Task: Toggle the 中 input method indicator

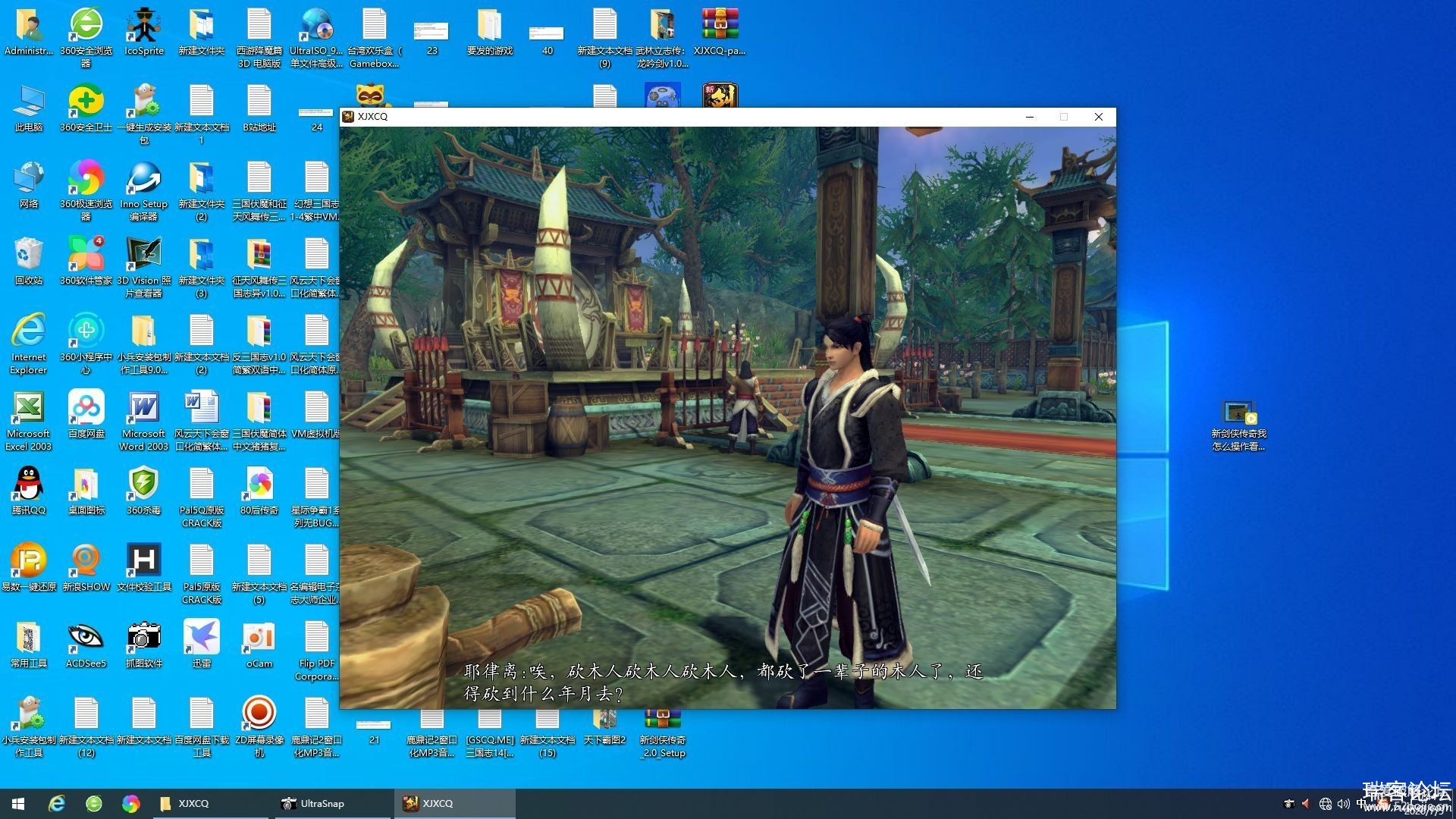Action: click(1362, 803)
